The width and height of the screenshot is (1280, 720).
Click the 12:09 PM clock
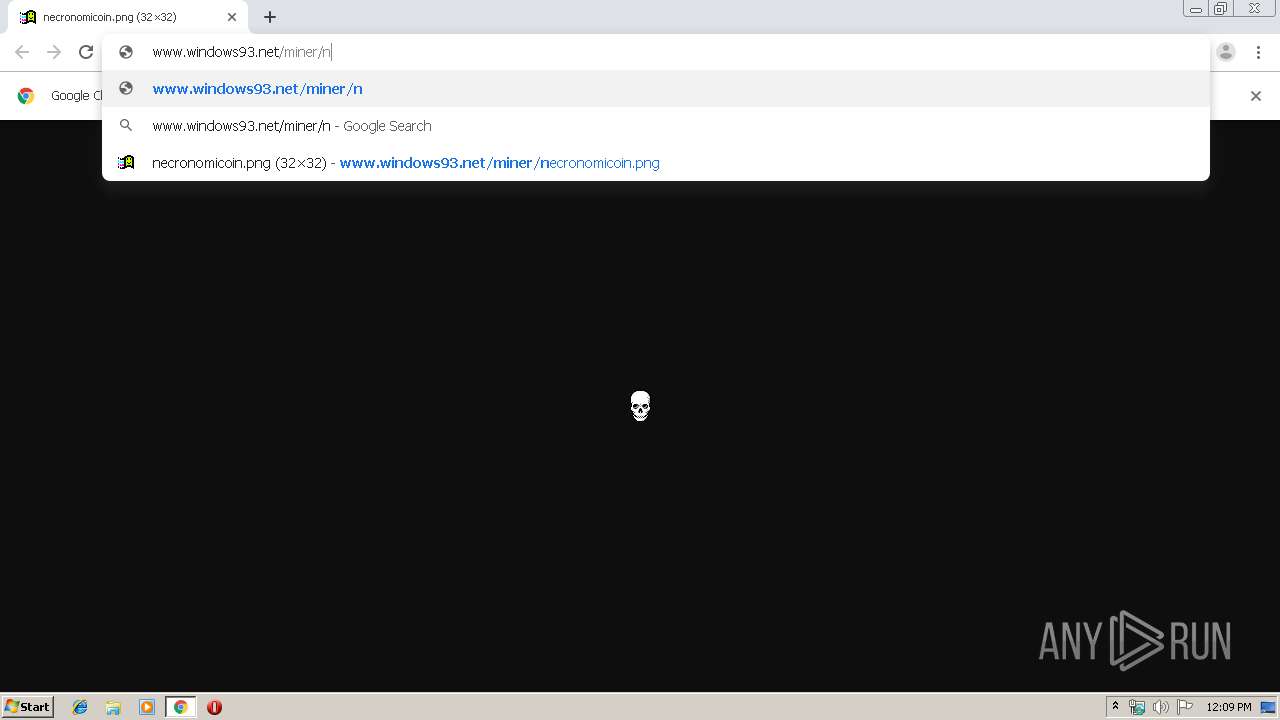pyautogui.click(x=1228, y=707)
